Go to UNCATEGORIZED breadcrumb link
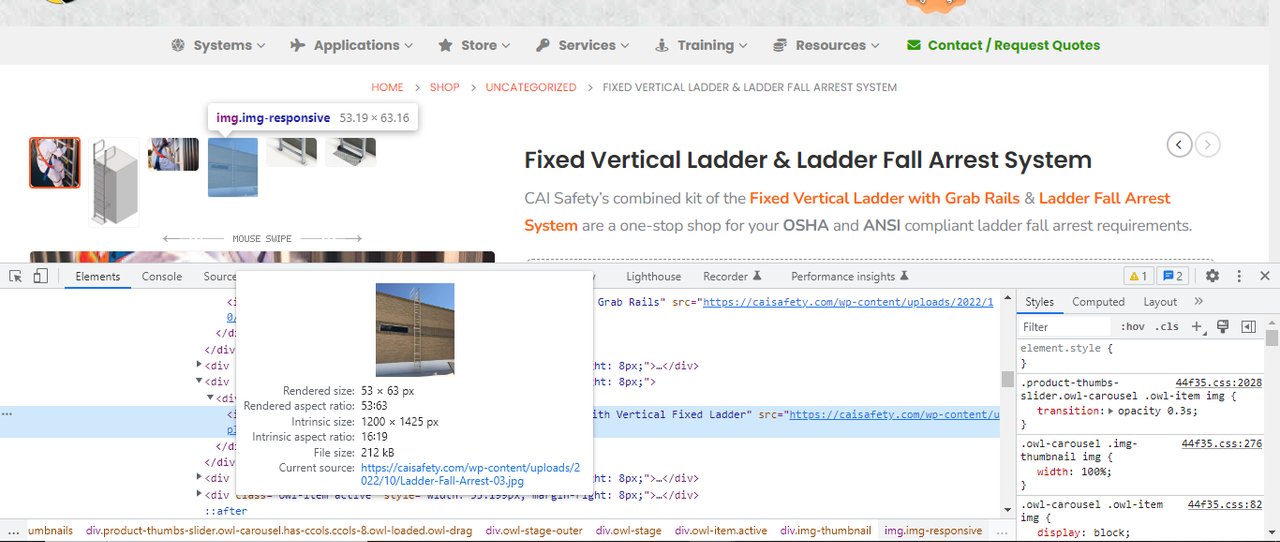1280x542 pixels. pos(531,88)
